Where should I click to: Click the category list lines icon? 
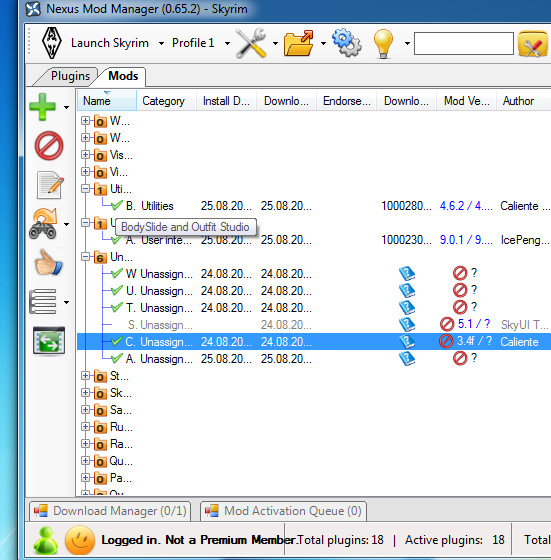[43, 302]
